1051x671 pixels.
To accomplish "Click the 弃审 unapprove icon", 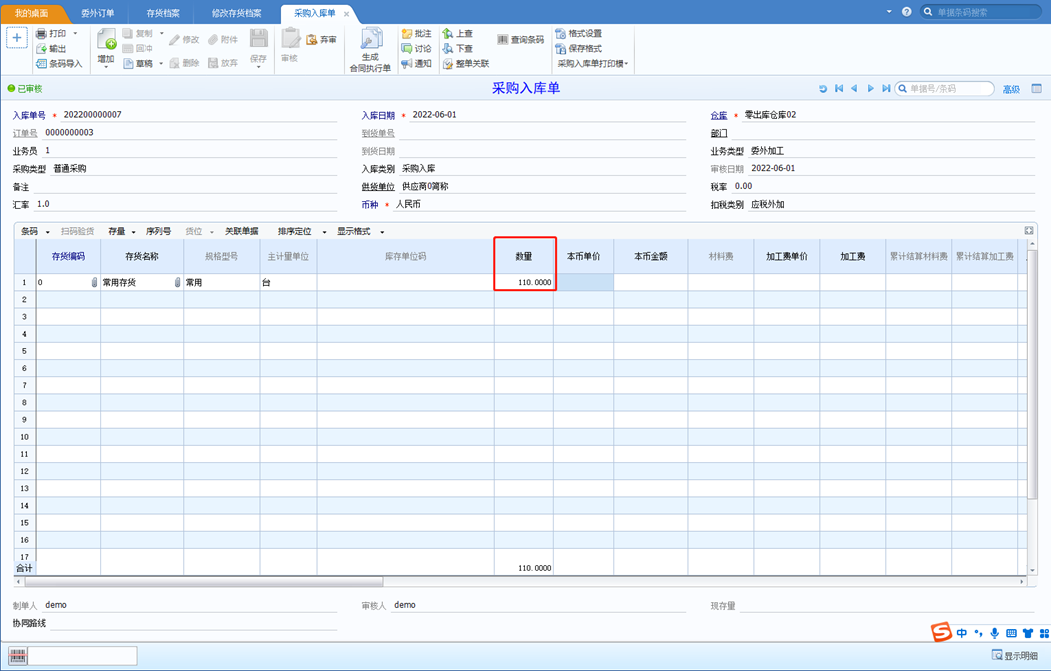I will pyautogui.click(x=312, y=40).
